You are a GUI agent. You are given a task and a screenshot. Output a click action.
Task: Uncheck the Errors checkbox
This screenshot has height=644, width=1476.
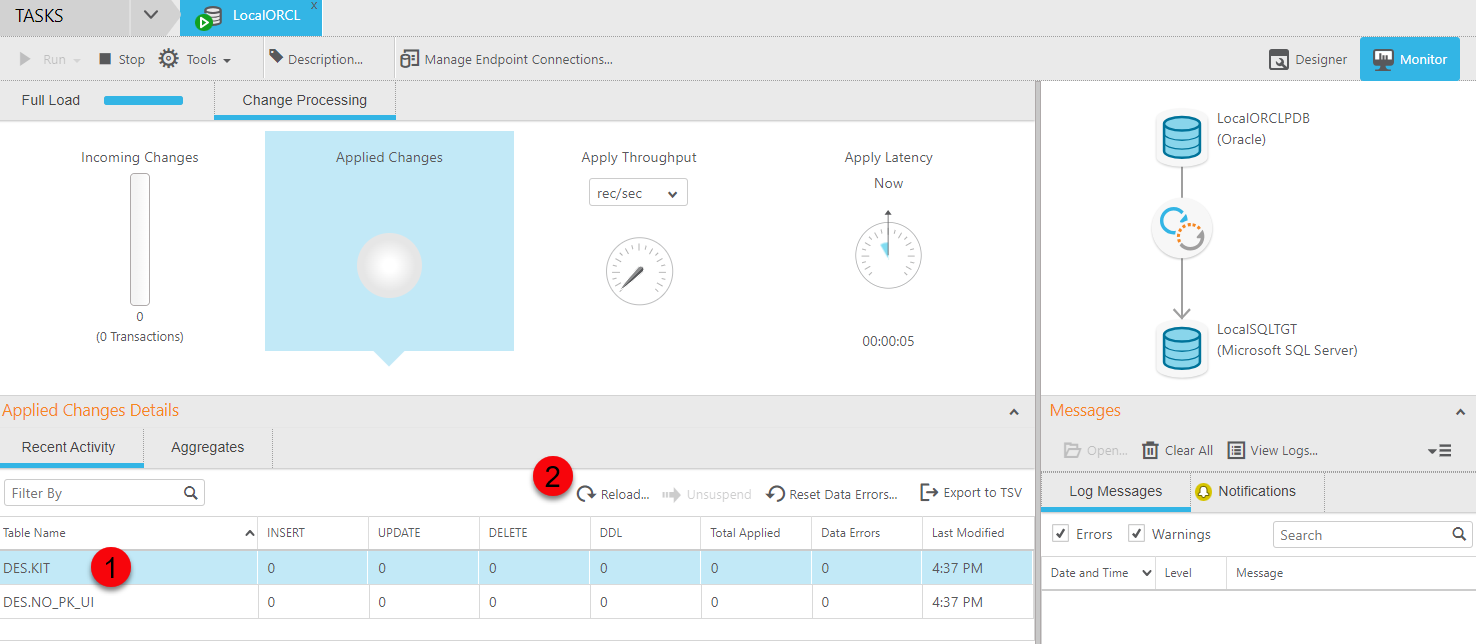1061,534
